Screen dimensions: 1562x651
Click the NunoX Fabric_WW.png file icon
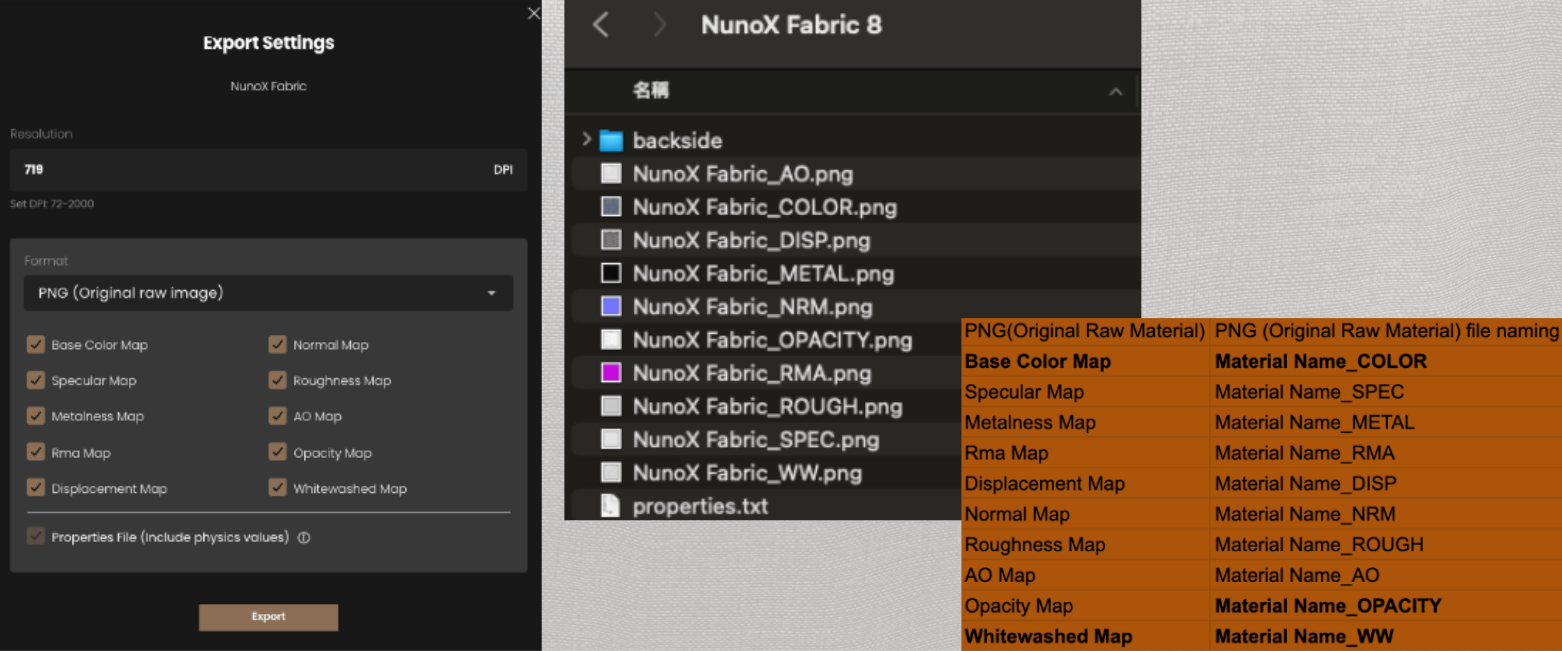pos(611,472)
